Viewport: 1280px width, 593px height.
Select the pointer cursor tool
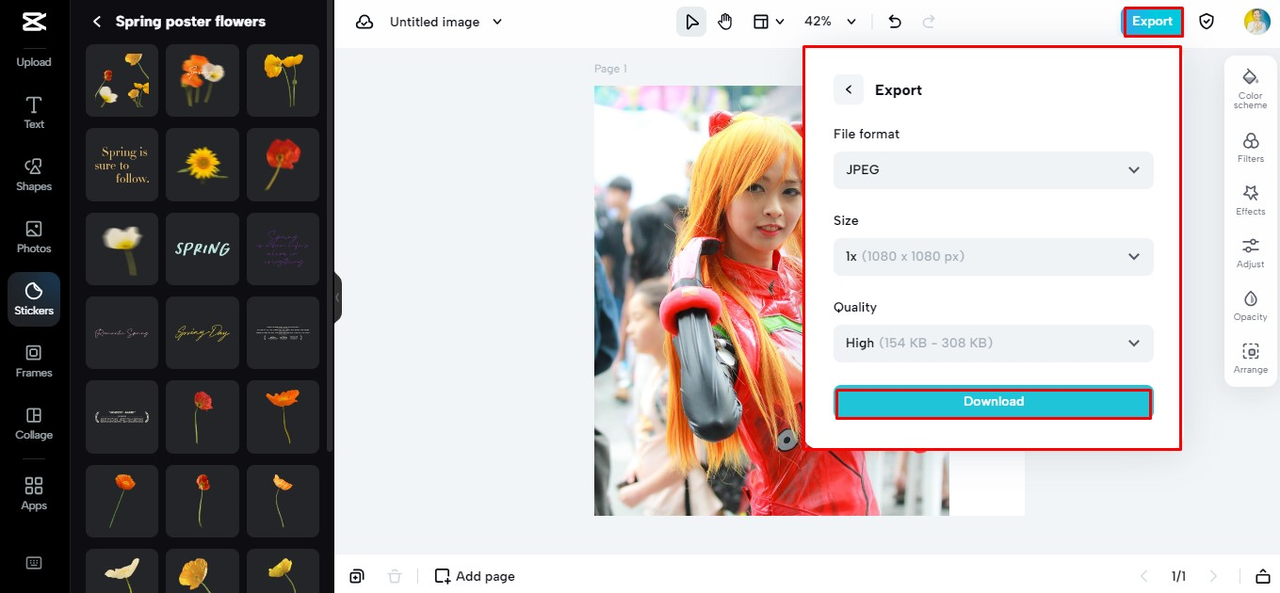(691, 21)
